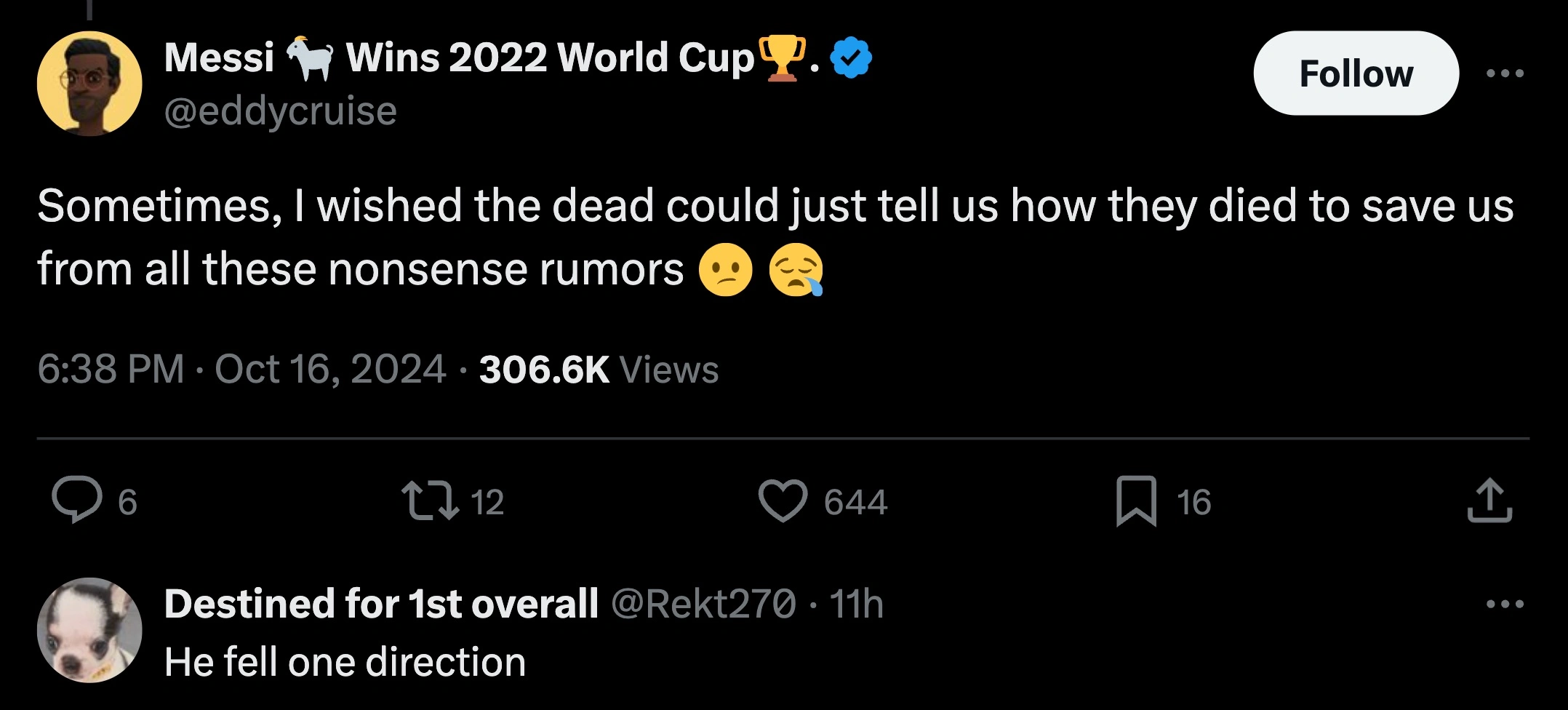1568x710 pixels.
Task: Click the 6:38 PM Oct 16 timestamp
Action: point(241,370)
